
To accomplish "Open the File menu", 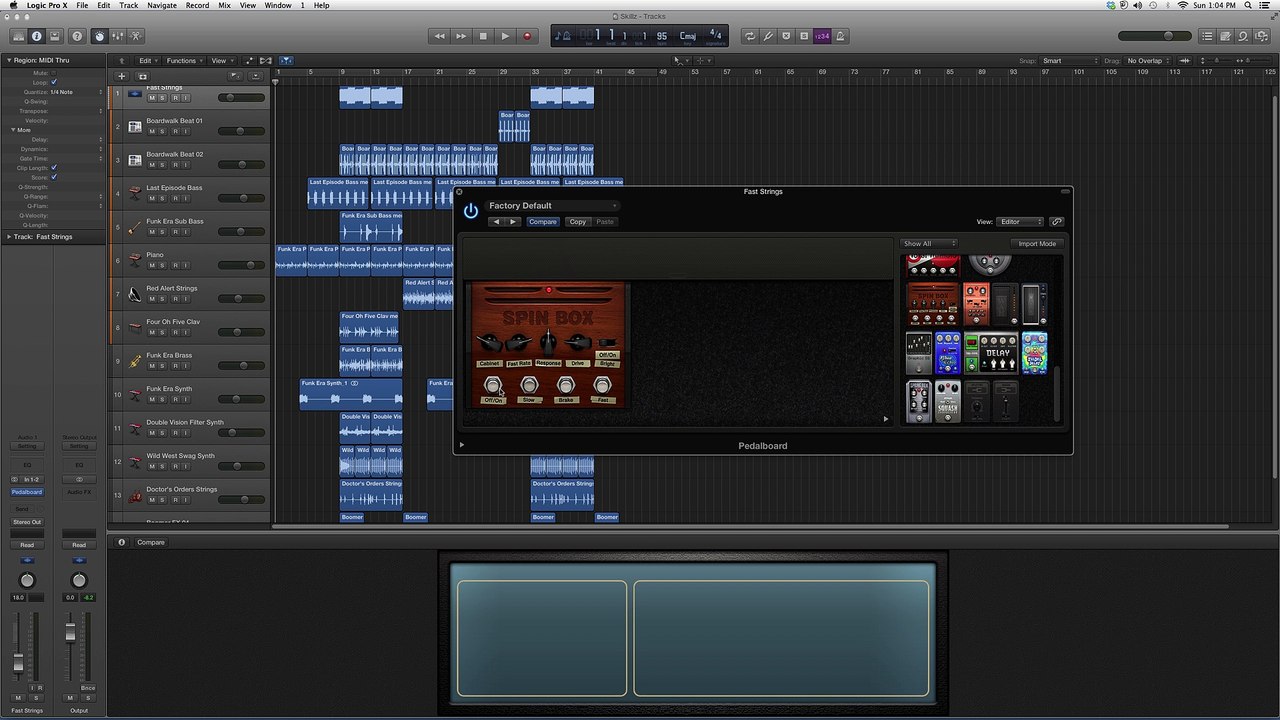I will pyautogui.click(x=82, y=6).
